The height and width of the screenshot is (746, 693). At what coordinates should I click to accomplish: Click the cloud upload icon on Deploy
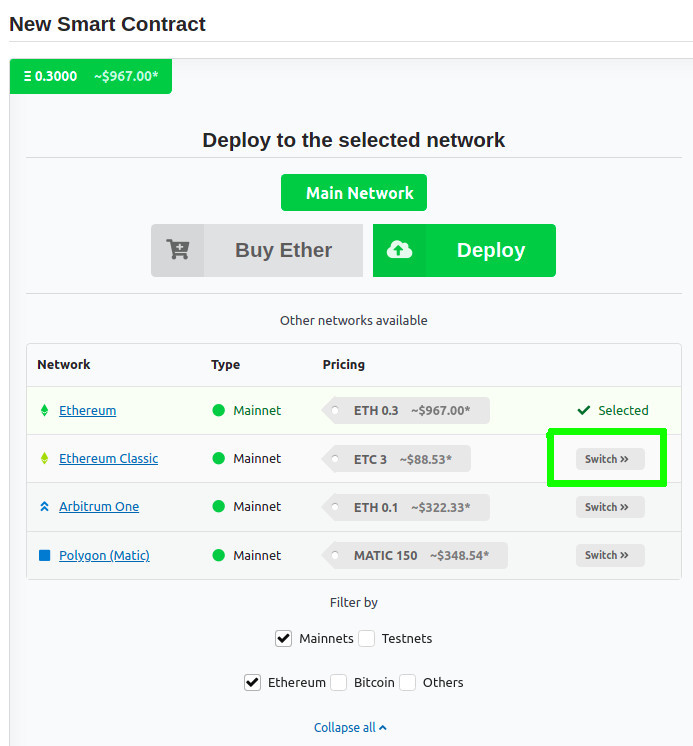click(x=399, y=250)
